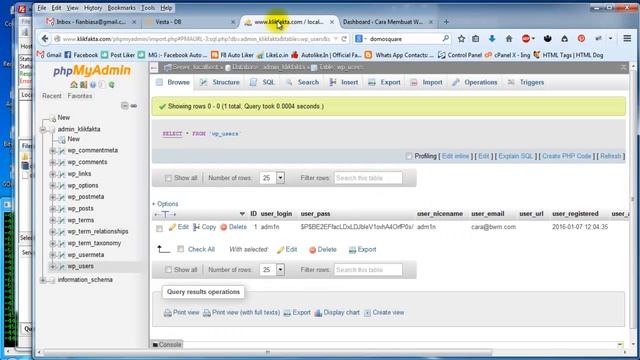The image size is (640, 360).
Task: Click Explain SQL link
Action: coord(516,156)
